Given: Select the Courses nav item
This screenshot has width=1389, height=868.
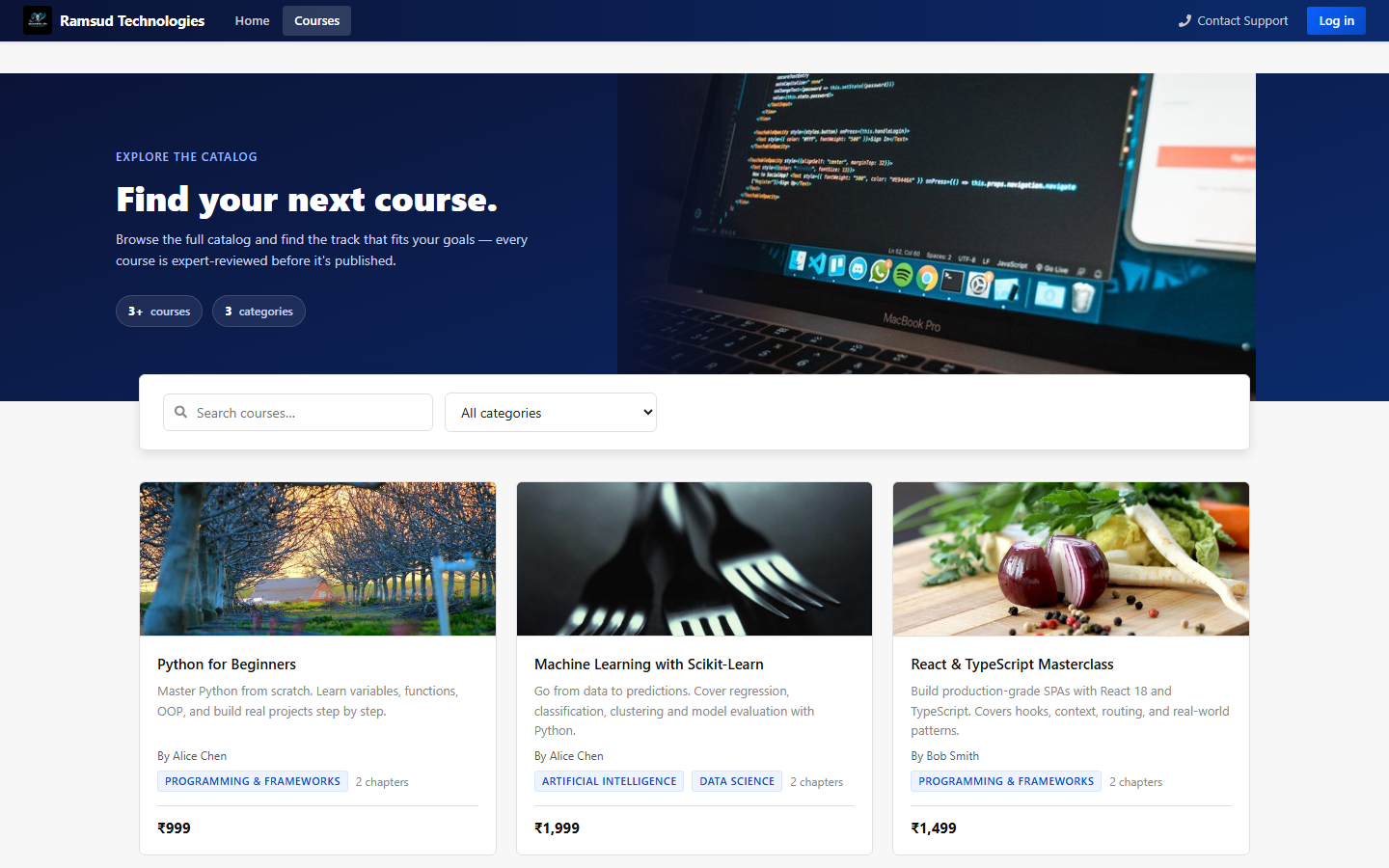Looking at the screenshot, I should (316, 20).
